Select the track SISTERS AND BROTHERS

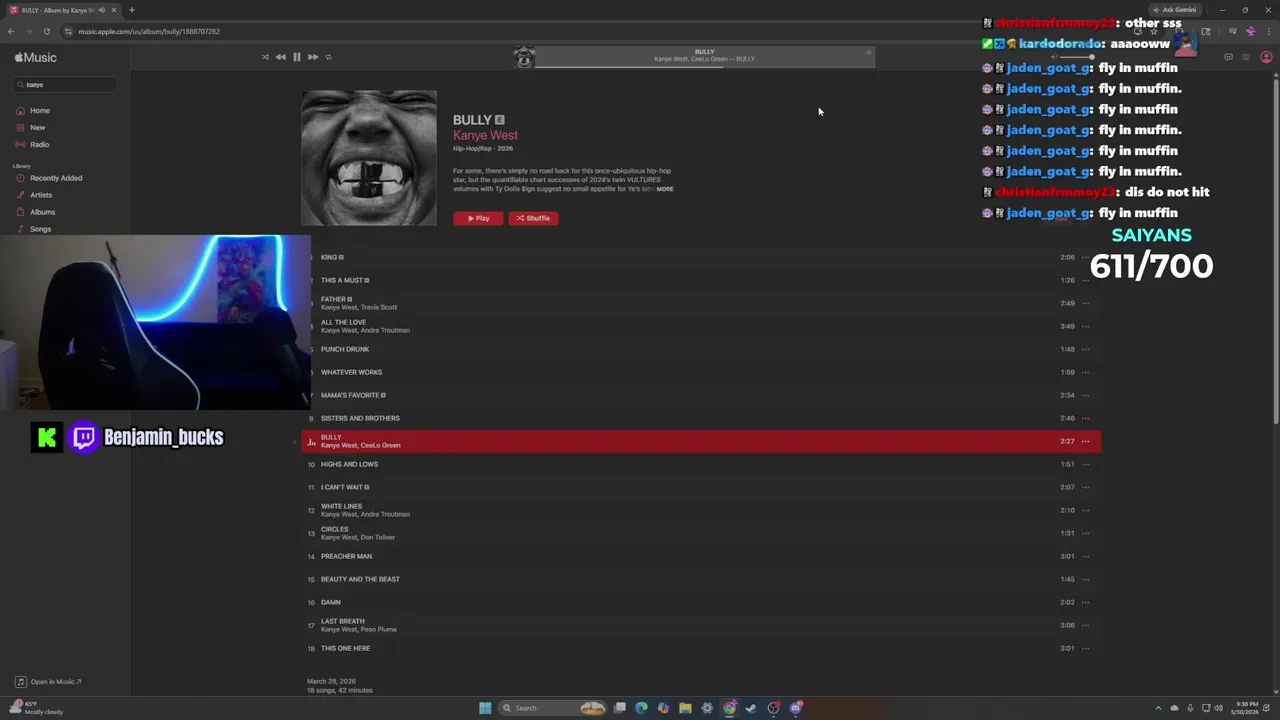point(701,418)
